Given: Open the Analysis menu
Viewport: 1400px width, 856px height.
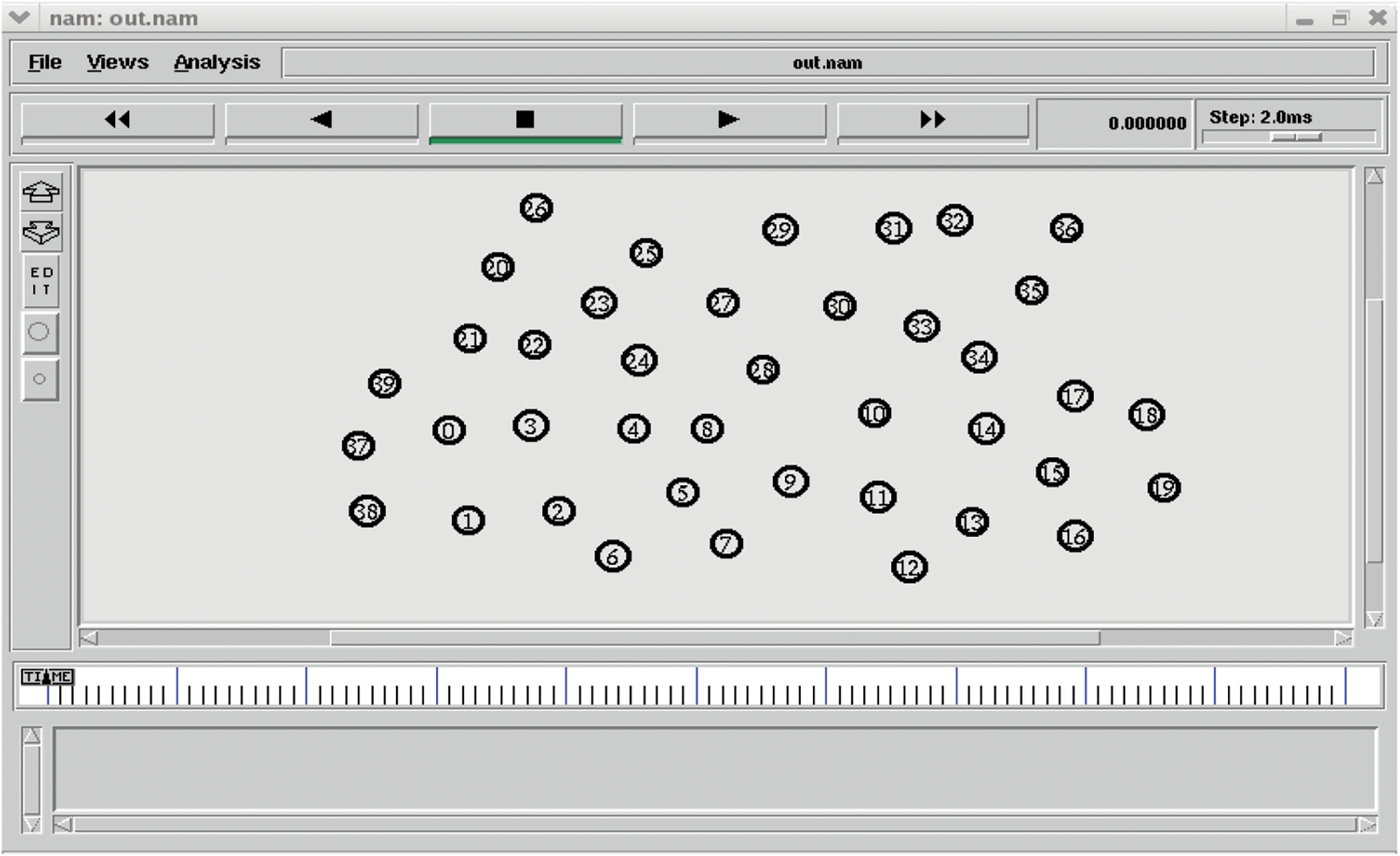Looking at the screenshot, I should coord(217,63).
